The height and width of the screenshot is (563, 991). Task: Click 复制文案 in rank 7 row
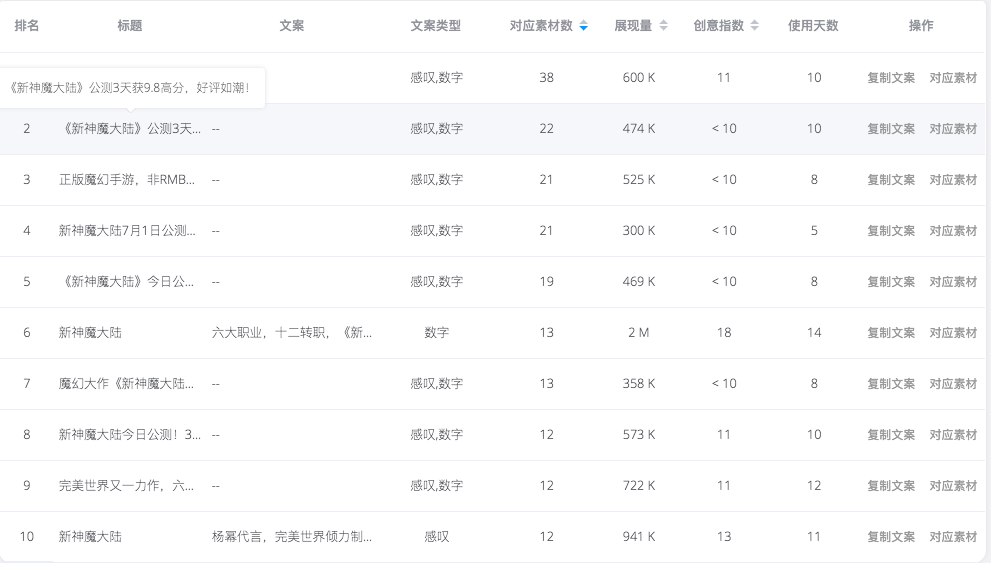coord(891,384)
